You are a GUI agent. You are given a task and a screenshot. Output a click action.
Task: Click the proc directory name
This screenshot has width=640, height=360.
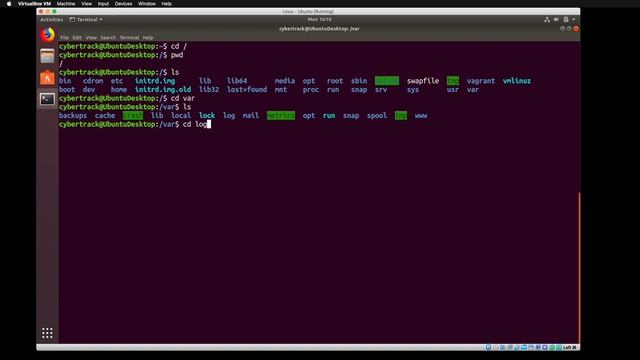point(311,89)
